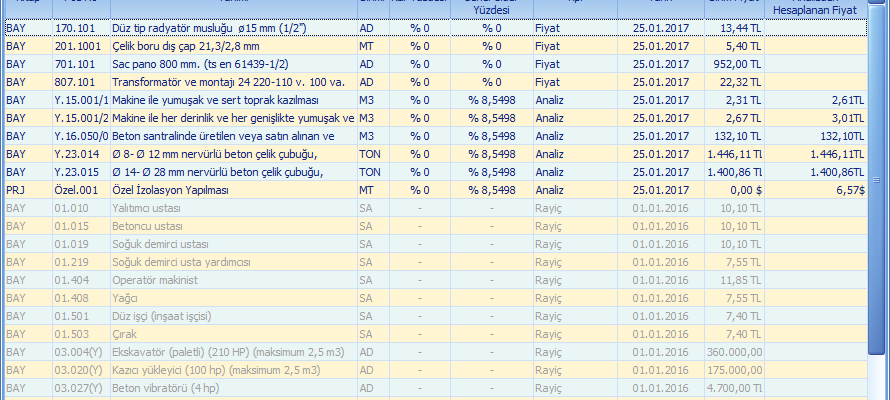
Task: Click the scrollbar down arrow
Action: click(x=880, y=391)
